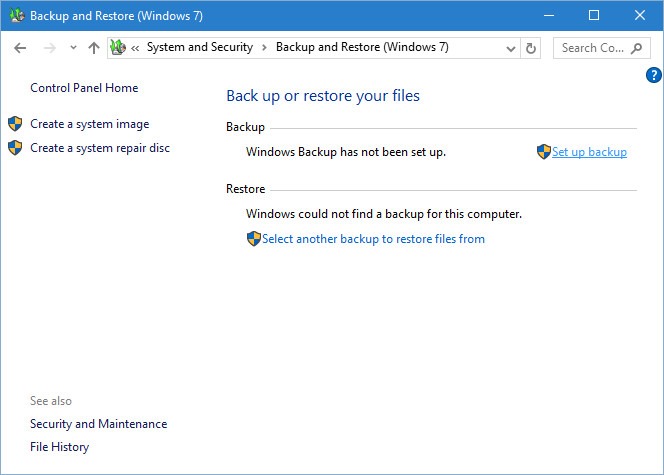The width and height of the screenshot is (664, 475).
Task: Click 'Back up or restore your files' heading
Action: click(323, 96)
